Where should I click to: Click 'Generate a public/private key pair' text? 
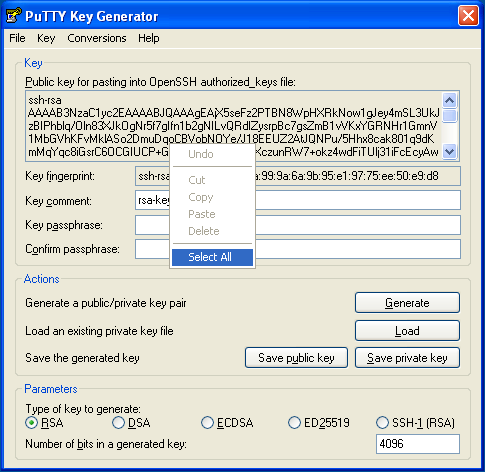106,303
